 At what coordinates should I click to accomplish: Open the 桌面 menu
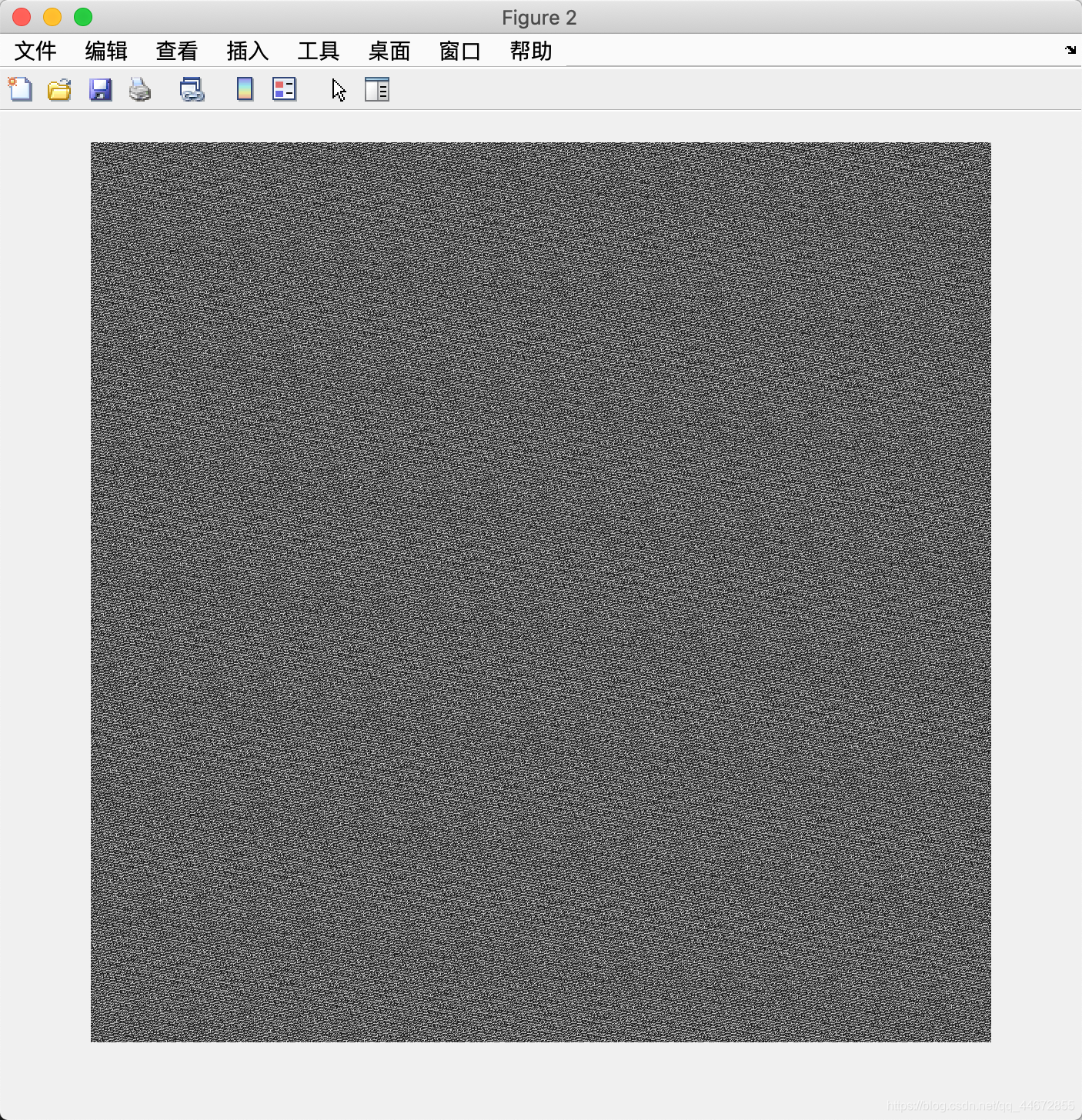pyautogui.click(x=389, y=51)
